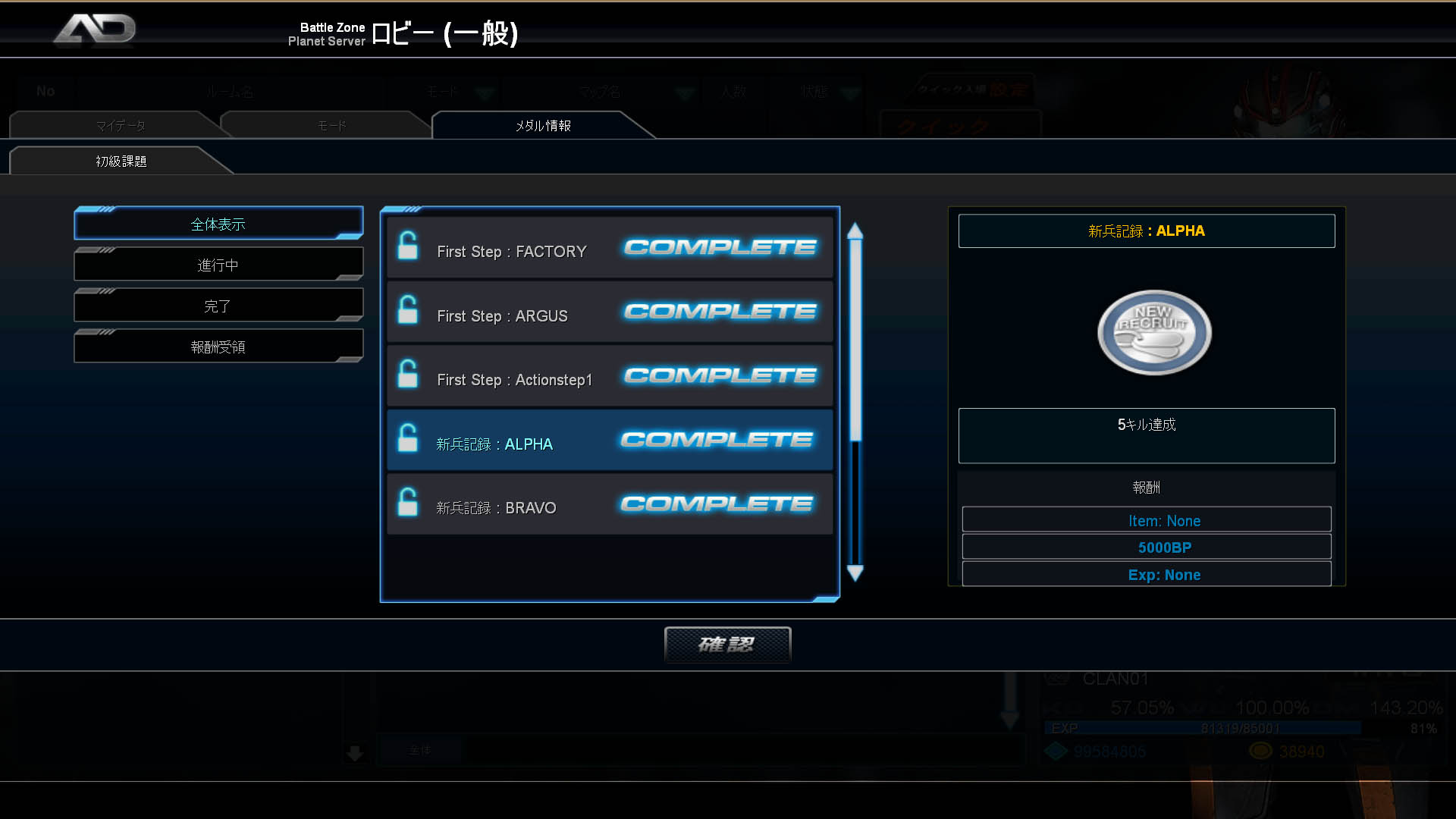This screenshot has height=819, width=1456.
Task: Click the NEW RECRUIT medal badge
Action: coord(1154,332)
